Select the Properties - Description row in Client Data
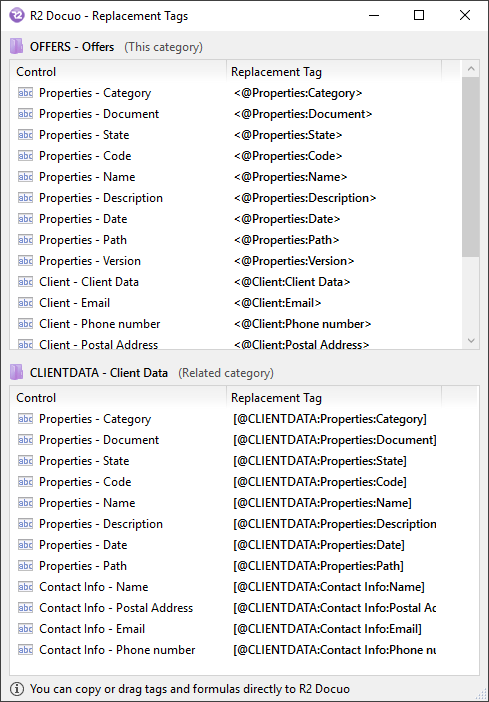 (227, 523)
